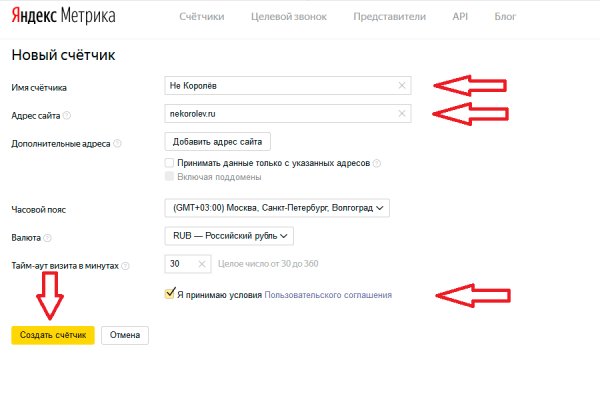Open help icon for 'Тайм-аут визита в минутах'
Screen dimensions: 600x400
click(x=128, y=267)
